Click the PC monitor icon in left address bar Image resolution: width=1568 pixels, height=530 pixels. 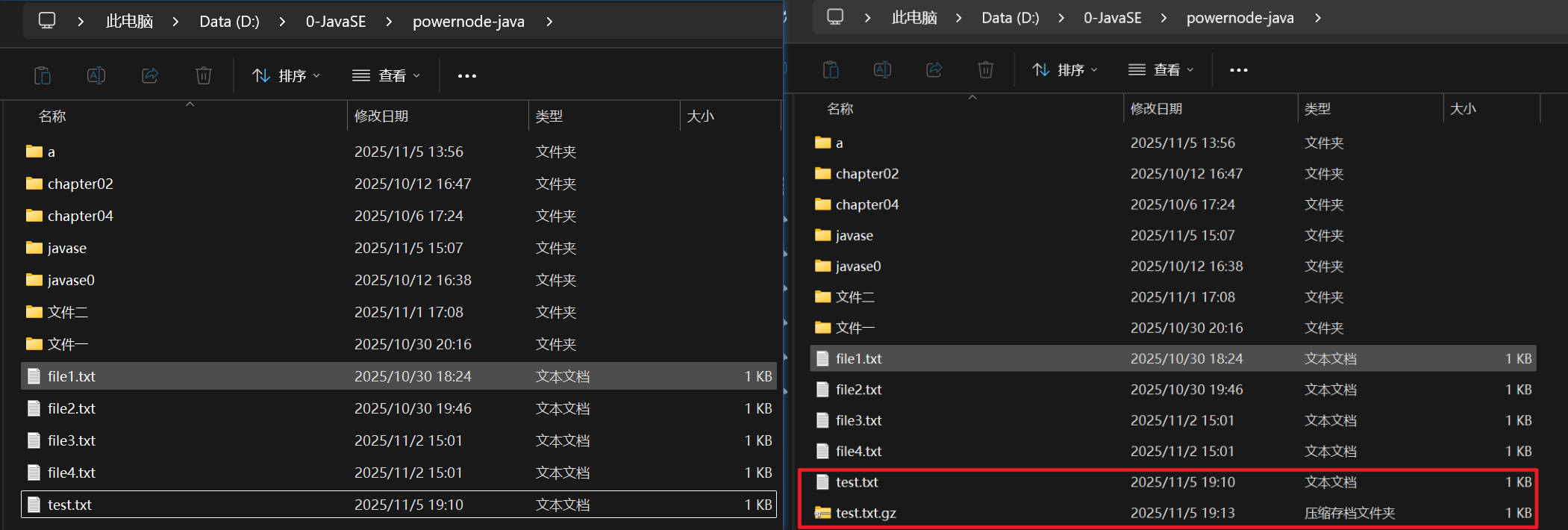click(x=47, y=21)
